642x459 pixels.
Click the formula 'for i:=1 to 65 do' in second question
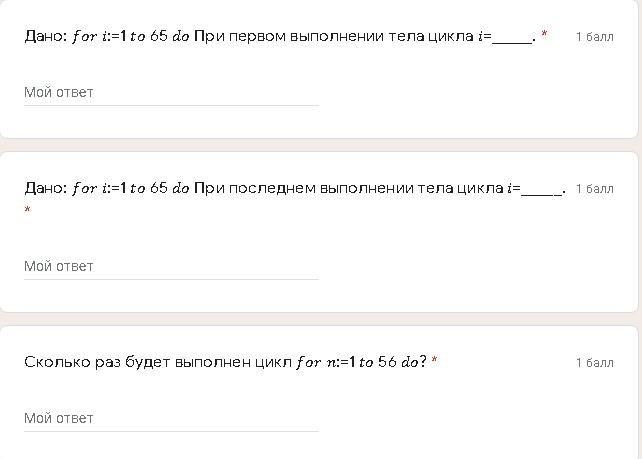point(131,188)
